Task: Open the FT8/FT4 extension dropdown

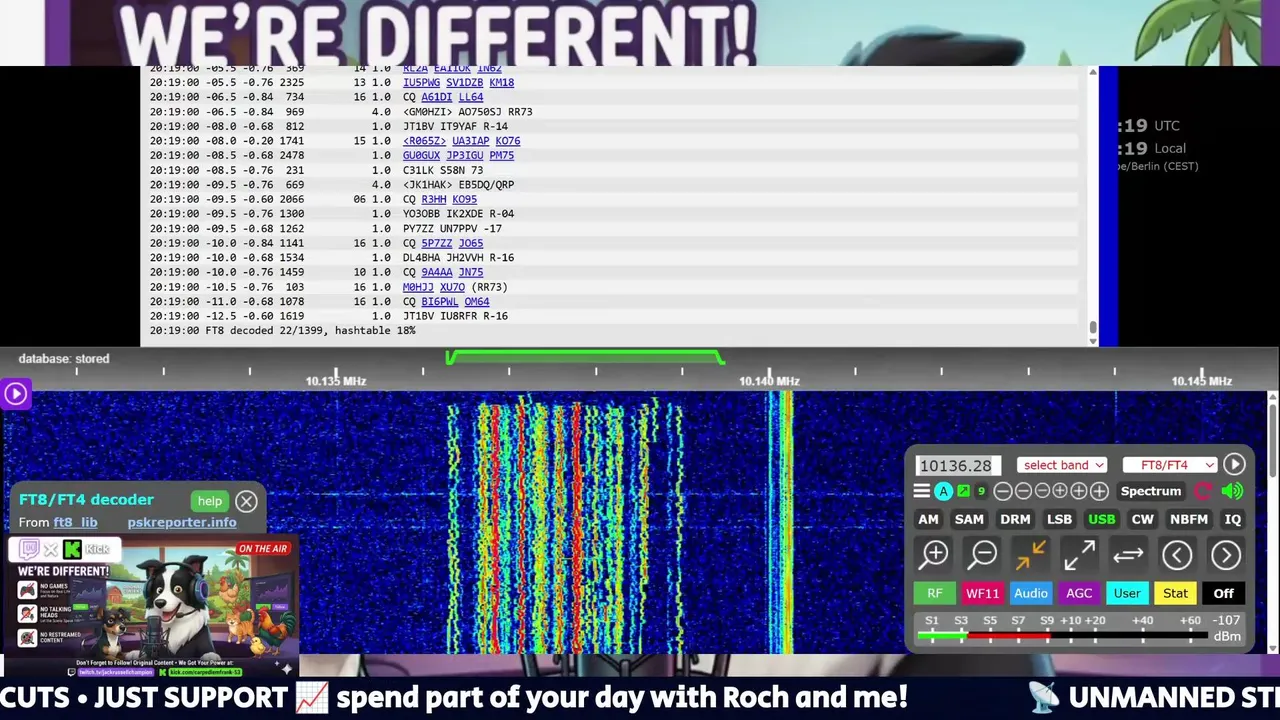Action: click(1169, 465)
